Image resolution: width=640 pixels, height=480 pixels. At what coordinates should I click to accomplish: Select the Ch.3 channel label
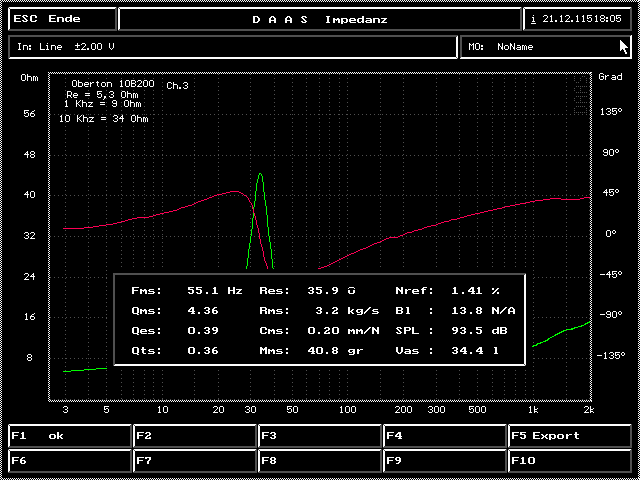pyautogui.click(x=178, y=86)
